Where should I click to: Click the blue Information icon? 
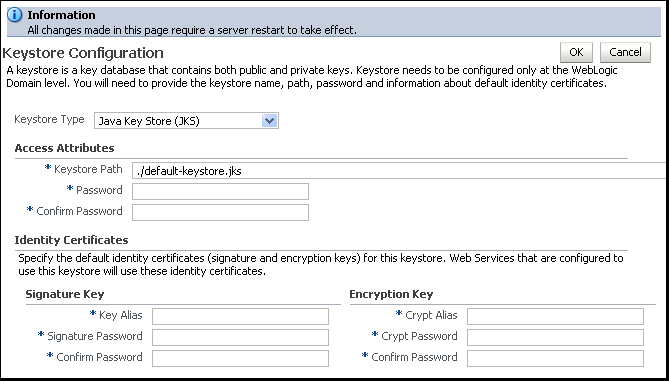coord(15,15)
